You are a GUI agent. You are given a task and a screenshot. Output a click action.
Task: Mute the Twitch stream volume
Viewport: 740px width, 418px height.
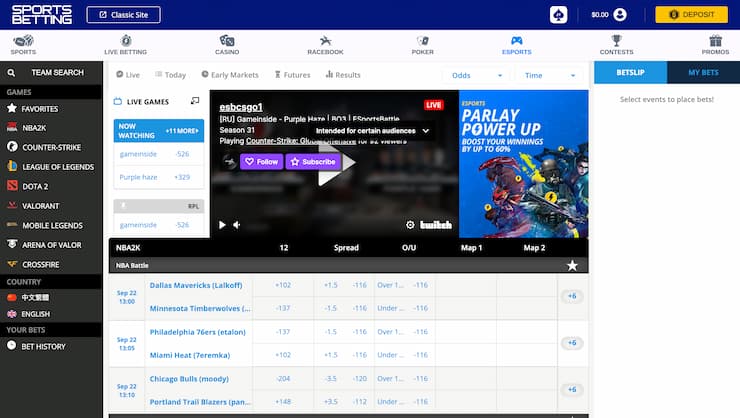pyautogui.click(x=237, y=225)
